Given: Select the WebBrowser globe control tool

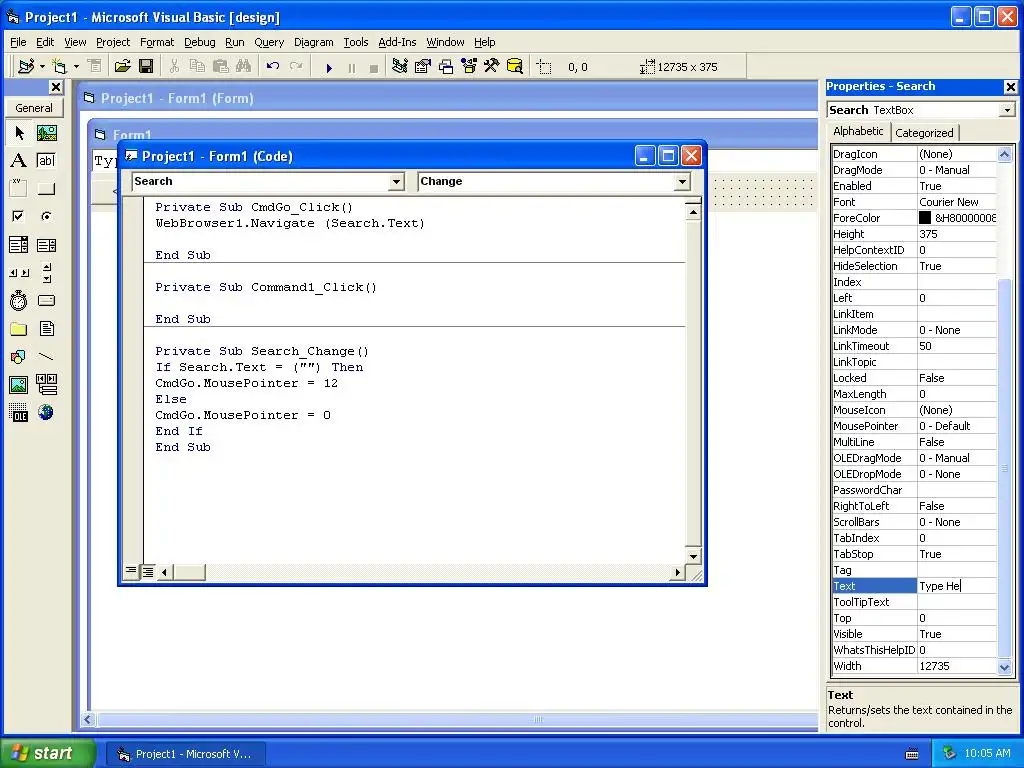Looking at the screenshot, I should tap(46, 413).
